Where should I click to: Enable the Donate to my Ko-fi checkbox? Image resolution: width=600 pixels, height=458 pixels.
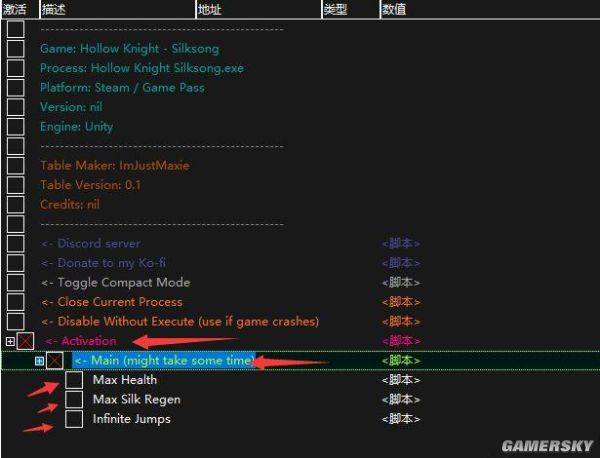pyautogui.click(x=15, y=263)
